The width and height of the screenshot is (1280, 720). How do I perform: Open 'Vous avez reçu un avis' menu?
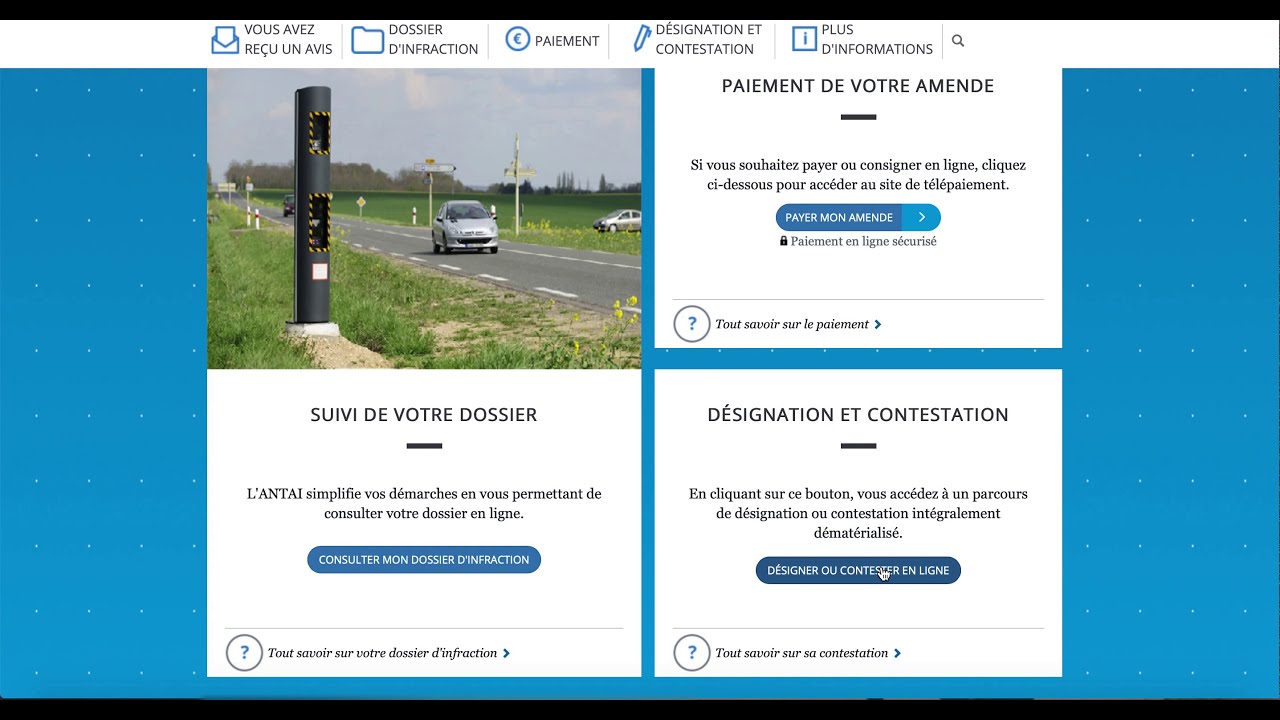[x=272, y=40]
